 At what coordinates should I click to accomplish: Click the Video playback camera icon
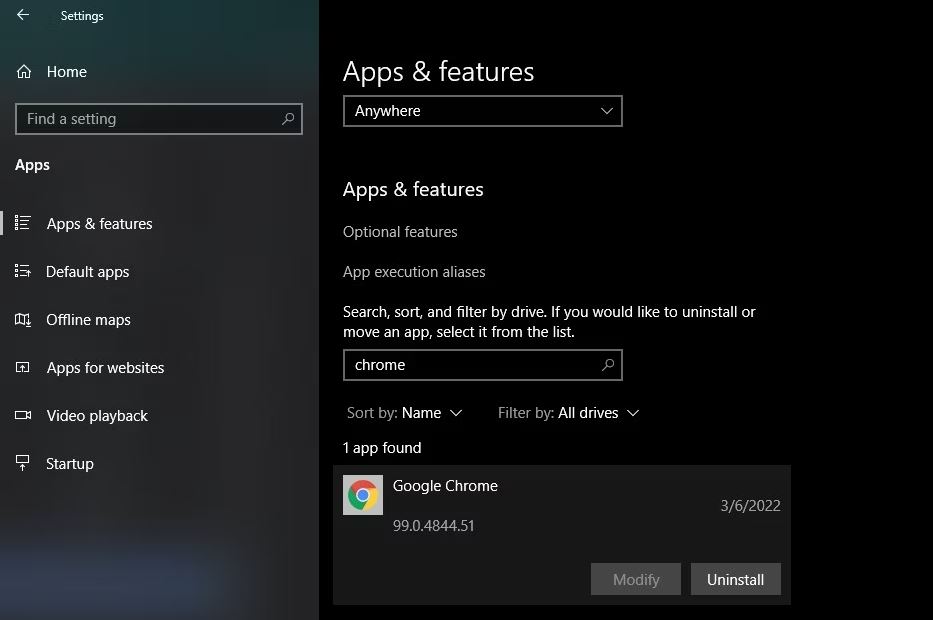click(x=23, y=415)
